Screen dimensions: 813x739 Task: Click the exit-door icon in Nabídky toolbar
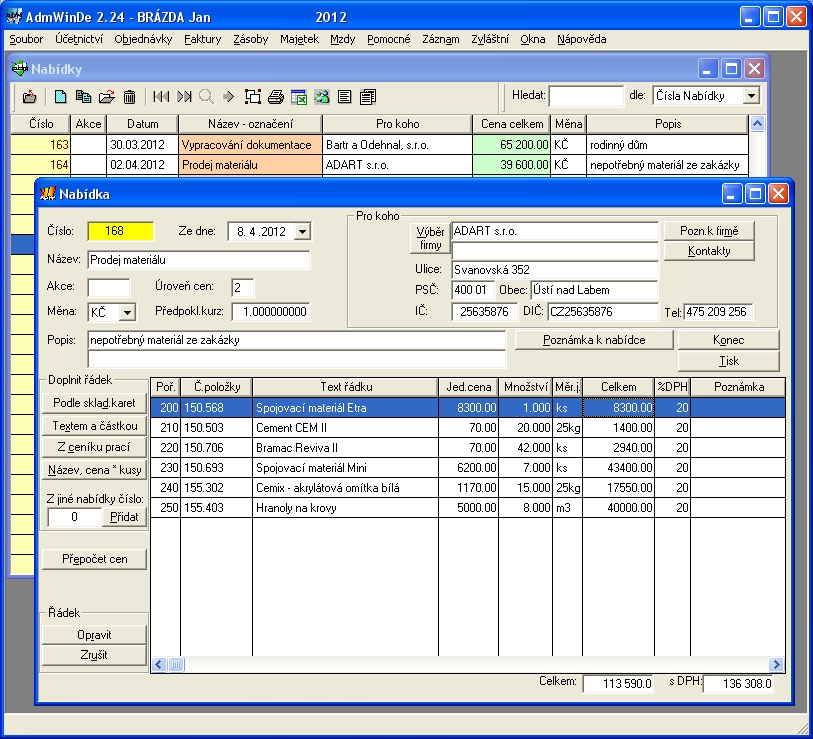(x=30, y=96)
